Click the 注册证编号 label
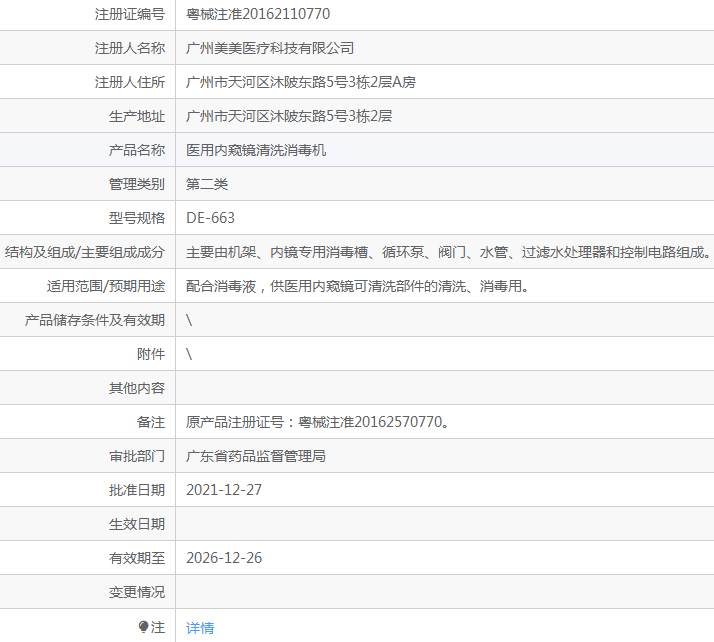 tap(130, 14)
